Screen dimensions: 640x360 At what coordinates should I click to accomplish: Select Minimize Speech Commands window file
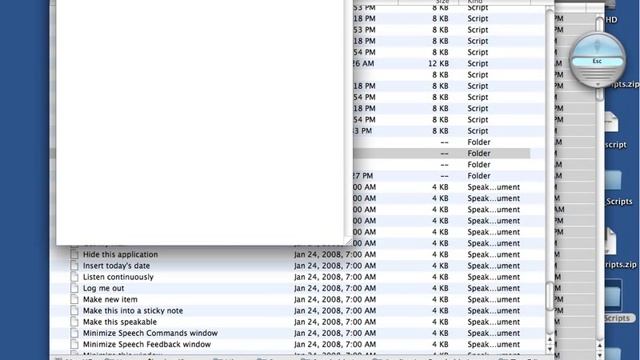click(x=150, y=333)
